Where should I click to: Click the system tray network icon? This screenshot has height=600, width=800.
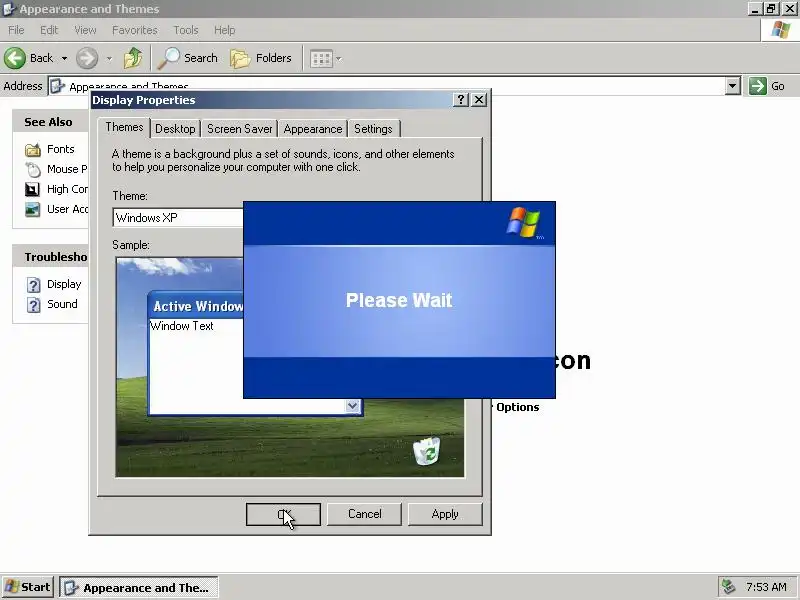pyautogui.click(x=729, y=587)
